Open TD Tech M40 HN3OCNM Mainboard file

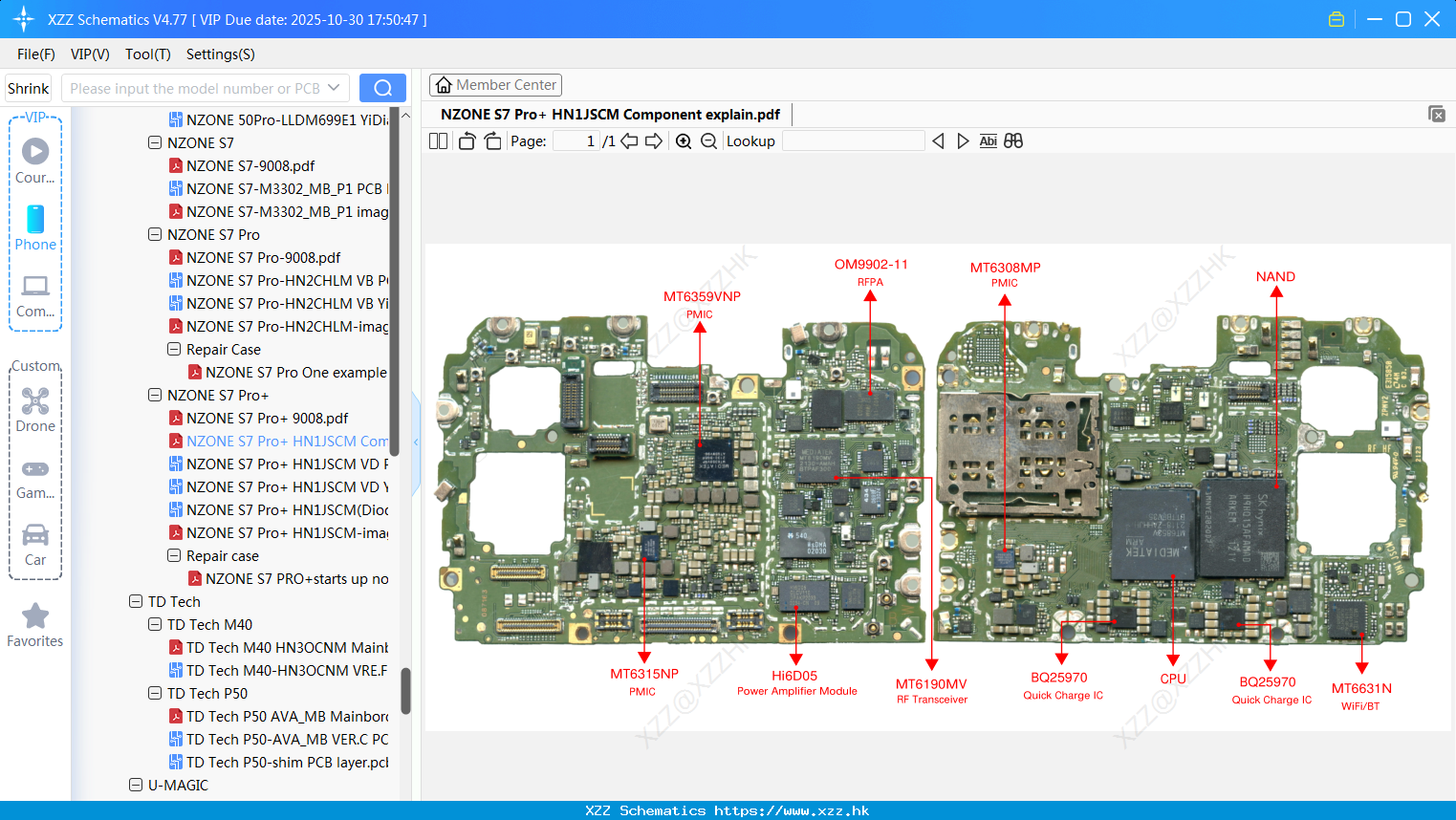pos(287,647)
